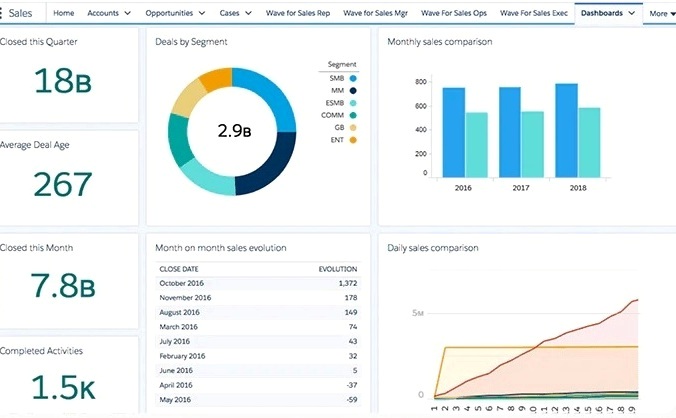Image resolution: width=676 pixels, height=418 pixels.
Task: Go to the Home tab
Action: point(63,13)
